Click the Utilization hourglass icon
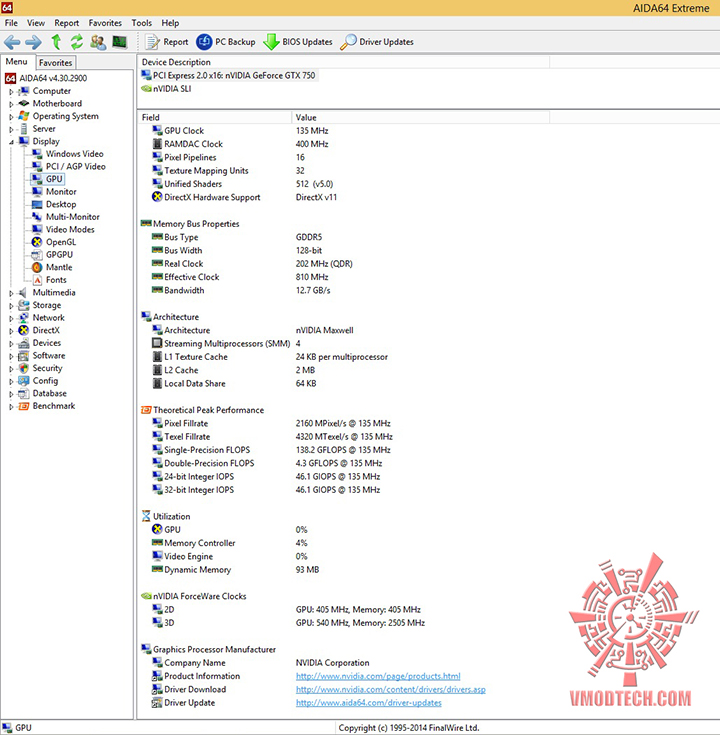Viewport: 720px width, 735px height. (x=146, y=516)
